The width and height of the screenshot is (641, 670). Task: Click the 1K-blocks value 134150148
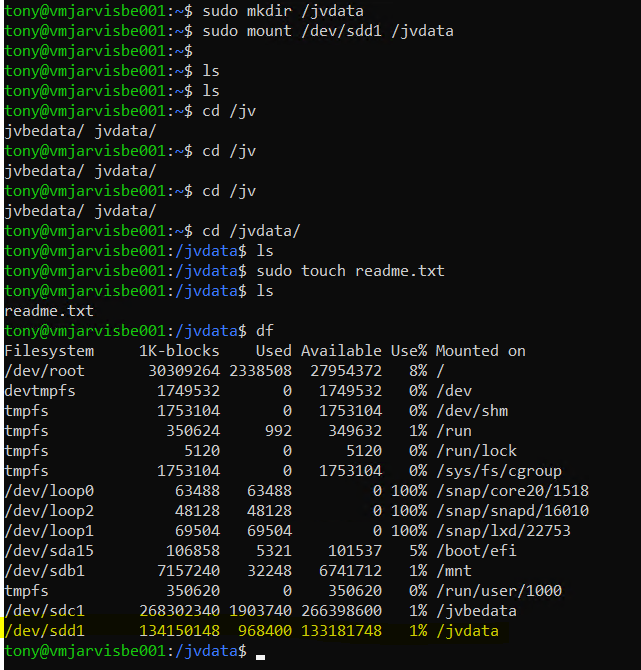click(179, 631)
